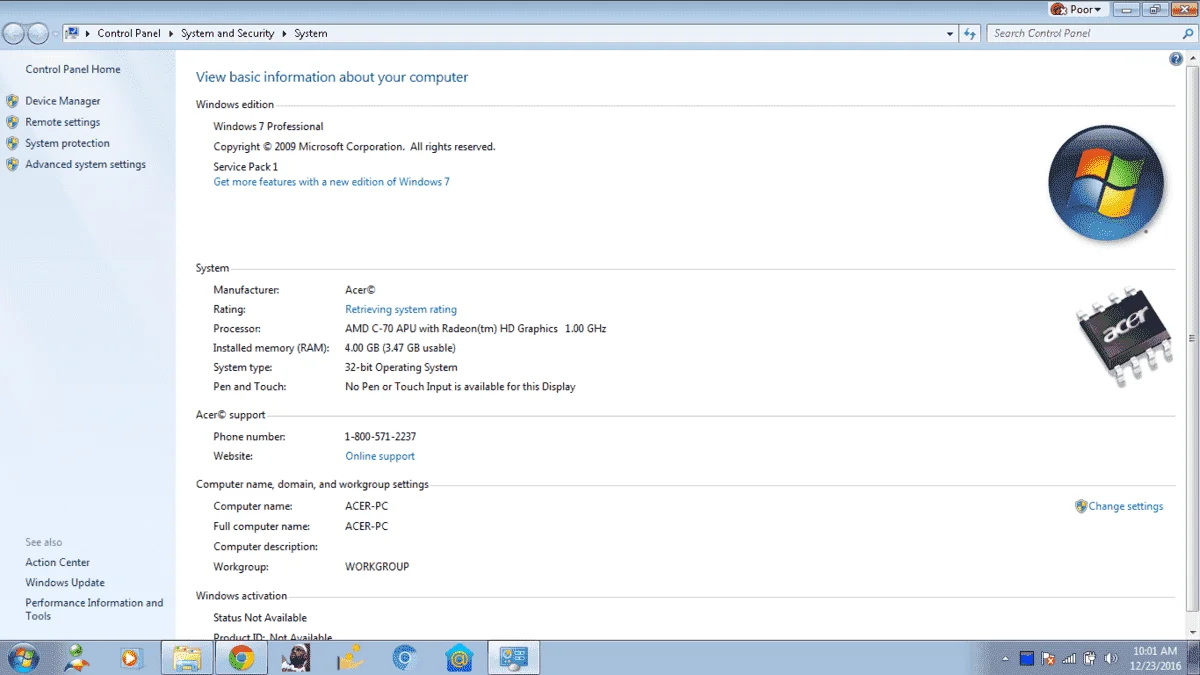Click the Windows Start orb
This screenshot has width=1200, height=675.
point(22,657)
